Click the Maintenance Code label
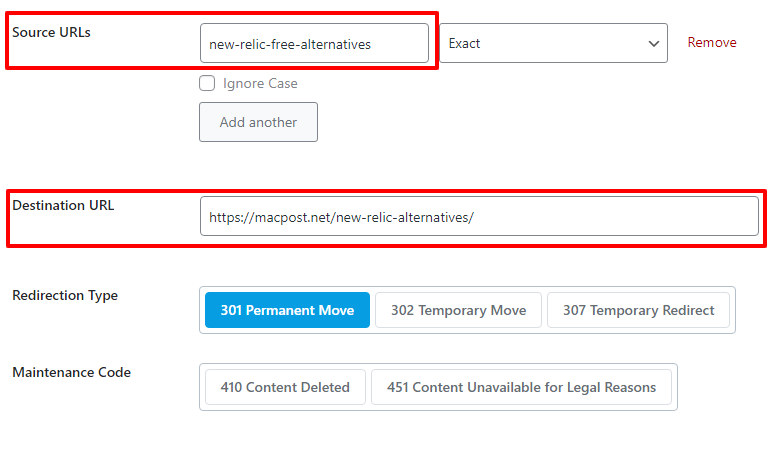The image size is (770, 460). click(x=71, y=372)
